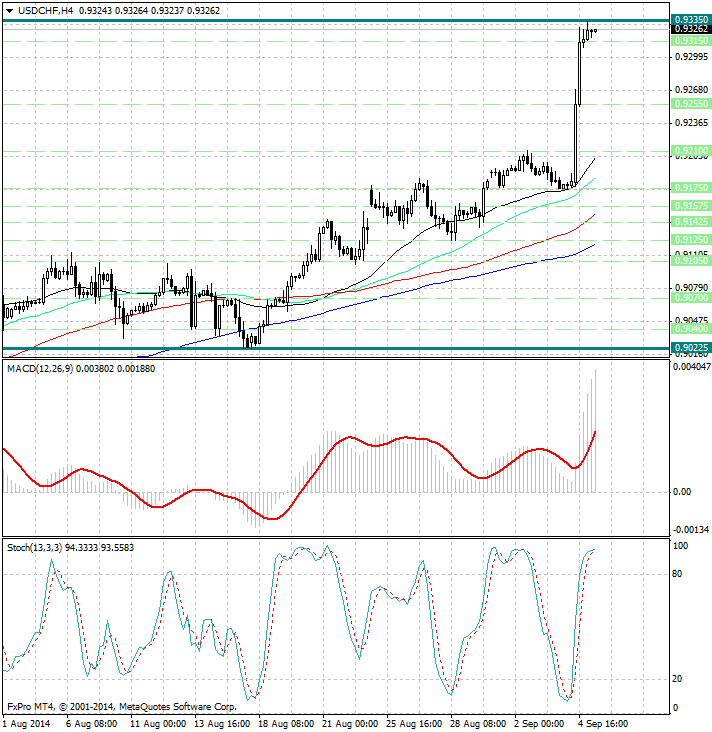Click the Stochastic 20 level label
712x732 pixels.
pos(677,679)
